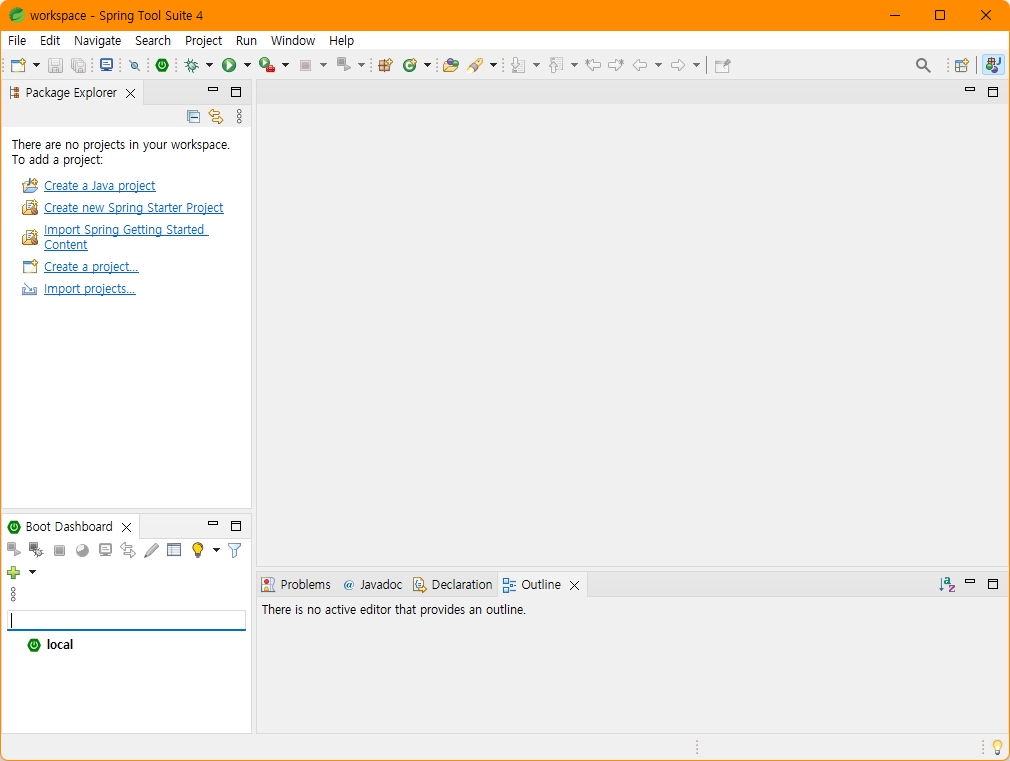Expand the lightbulb dropdown in Boot Dashboard

(216, 550)
